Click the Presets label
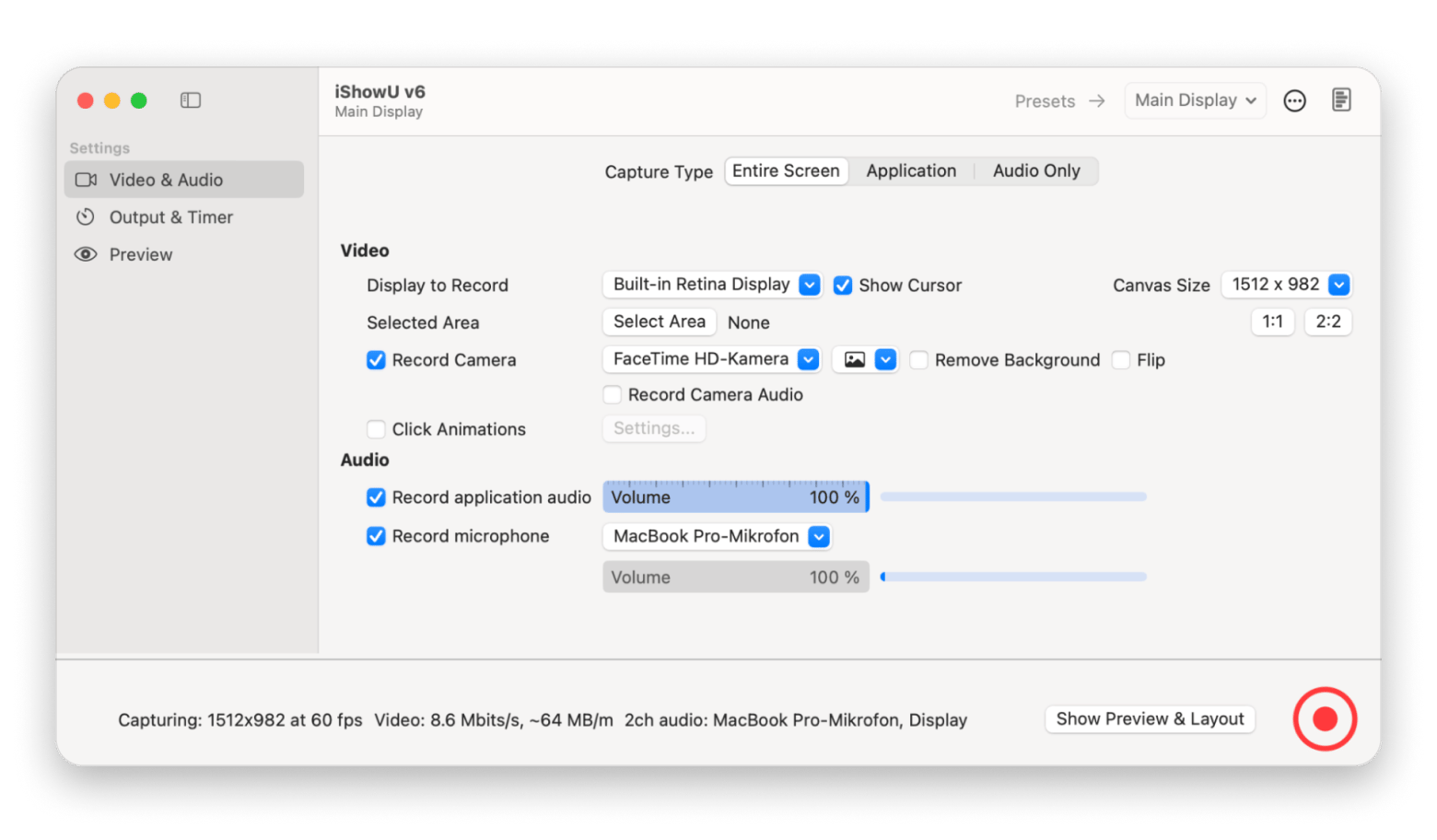This screenshot has height=840, width=1437. pos(1045,101)
